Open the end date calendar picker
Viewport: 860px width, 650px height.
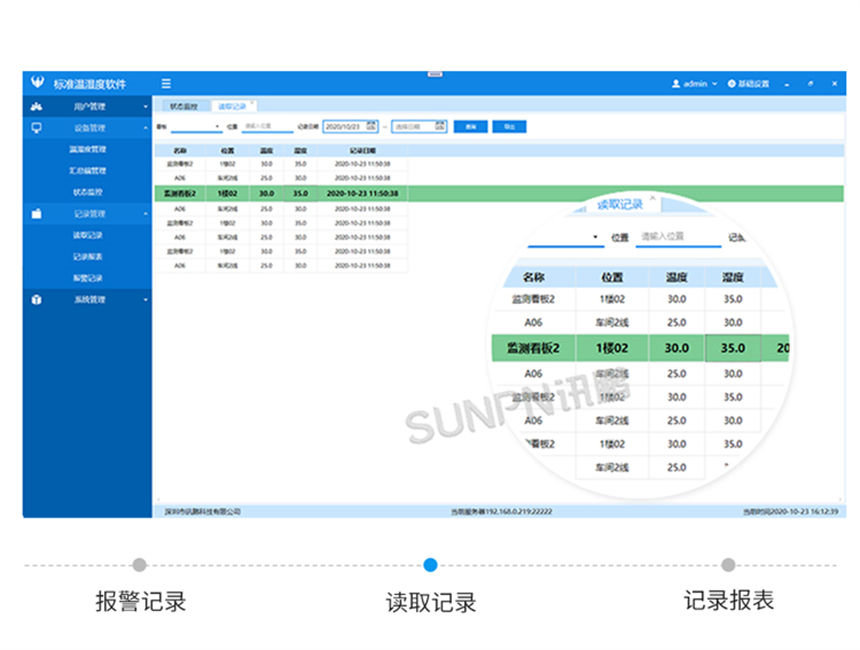(438, 126)
